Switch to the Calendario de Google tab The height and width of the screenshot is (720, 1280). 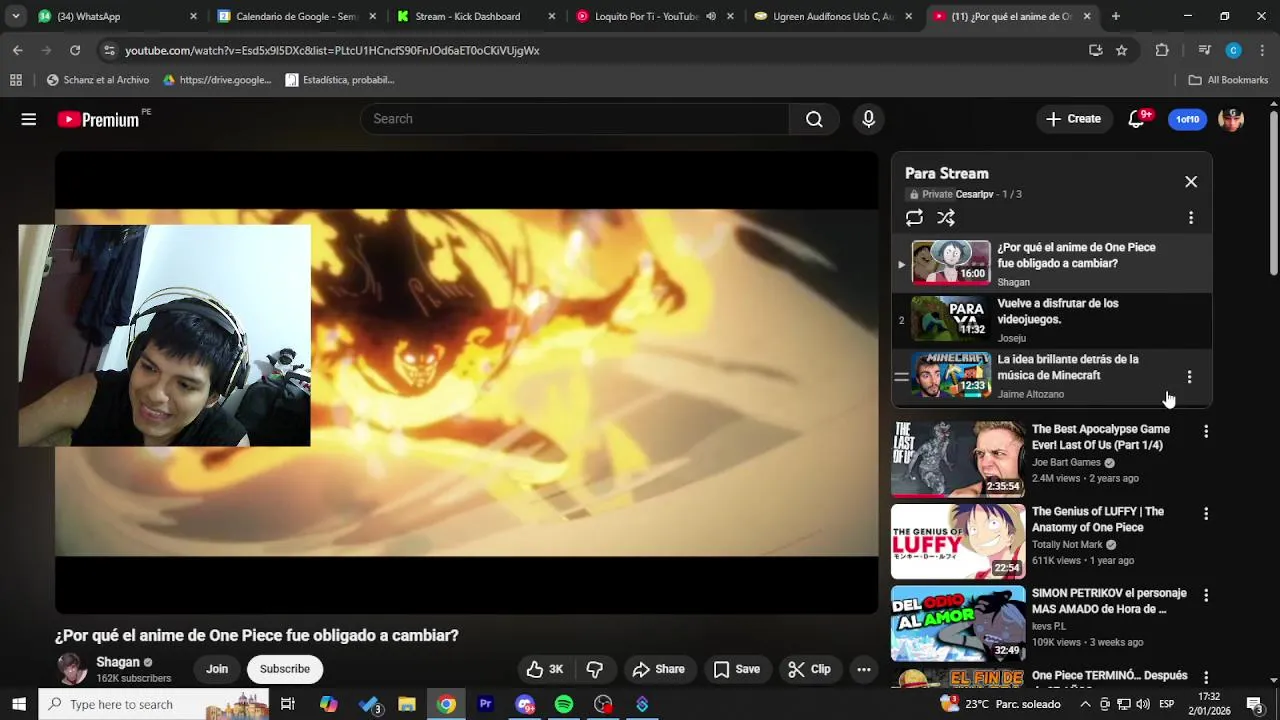(296, 16)
